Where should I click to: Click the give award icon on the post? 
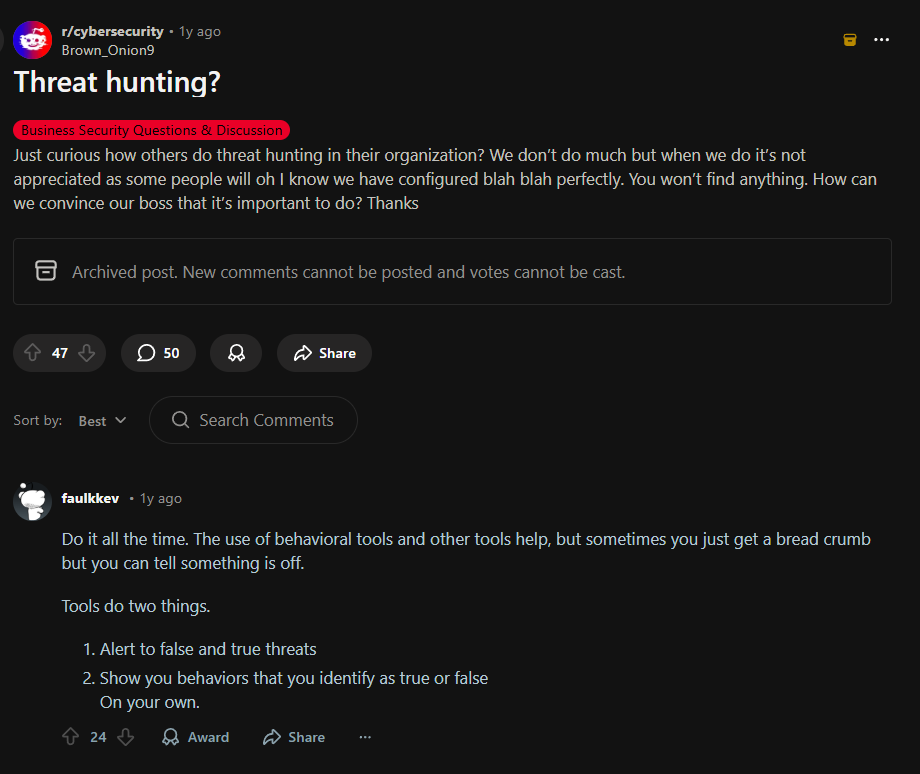coord(235,353)
